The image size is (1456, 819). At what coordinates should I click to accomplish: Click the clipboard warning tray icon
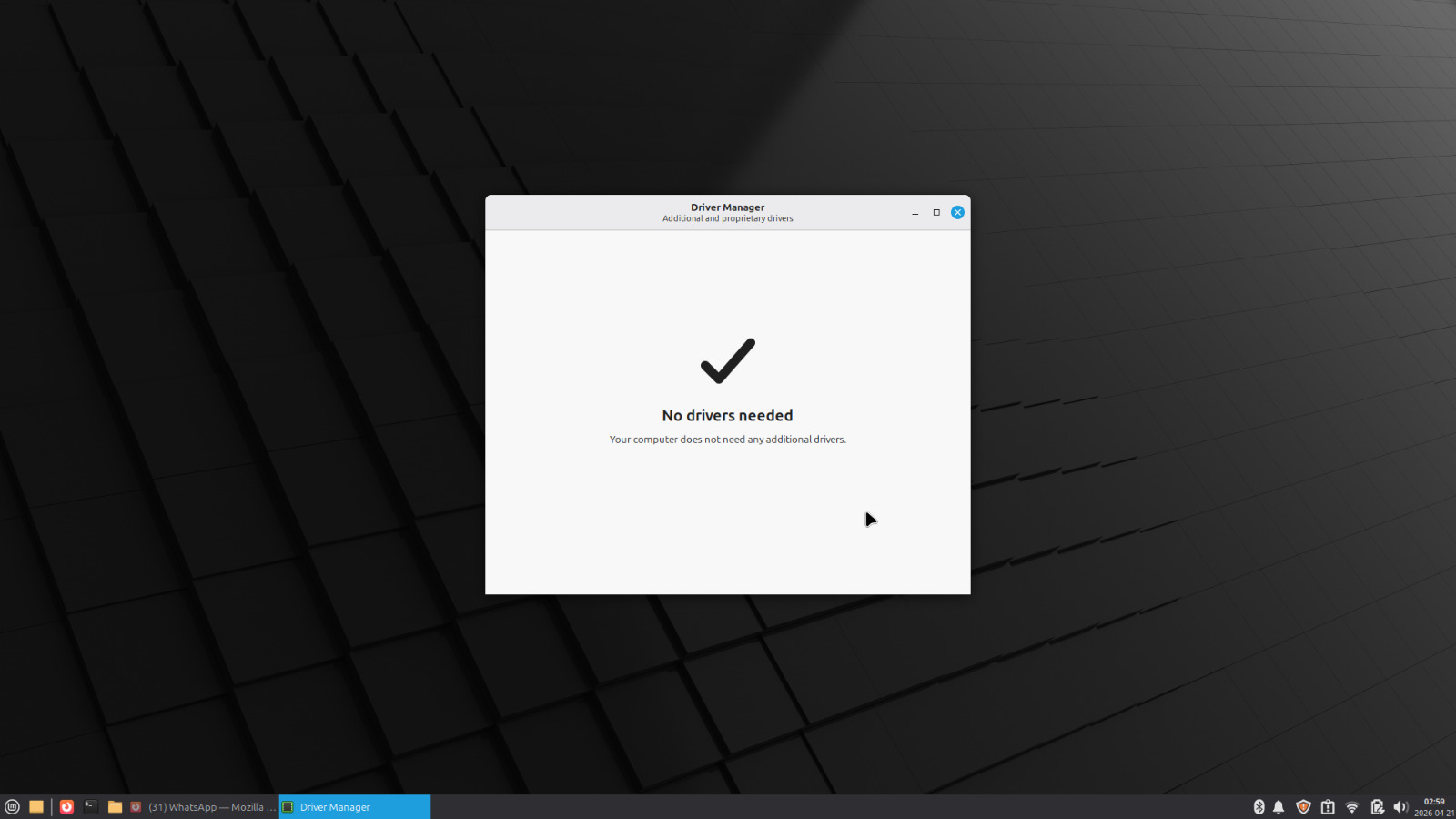[x=1328, y=807]
